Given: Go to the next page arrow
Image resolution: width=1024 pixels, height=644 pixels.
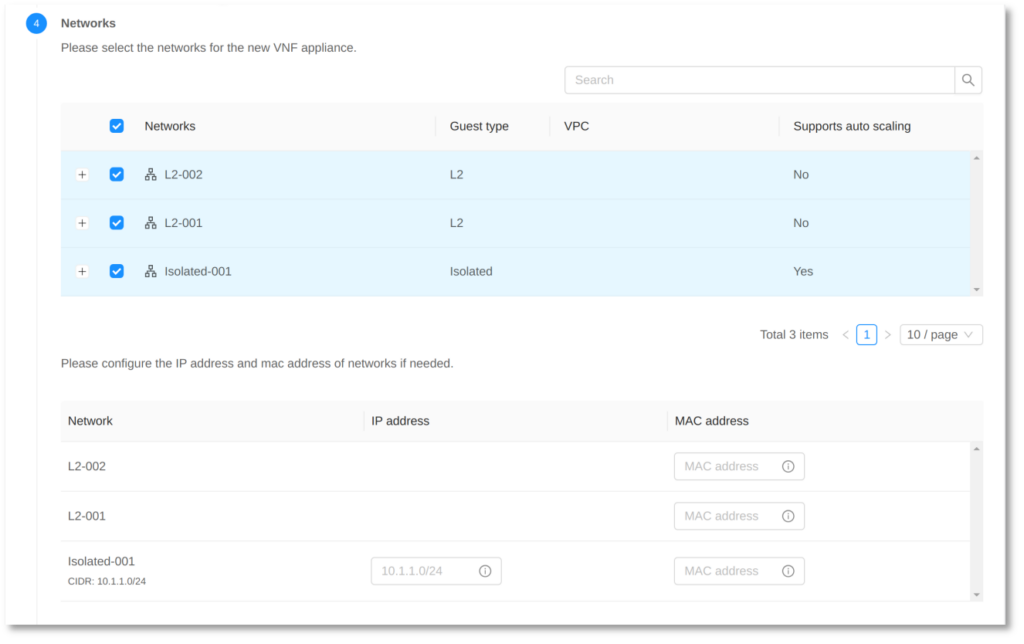Looking at the screenshot, I should tap(888, 334).
